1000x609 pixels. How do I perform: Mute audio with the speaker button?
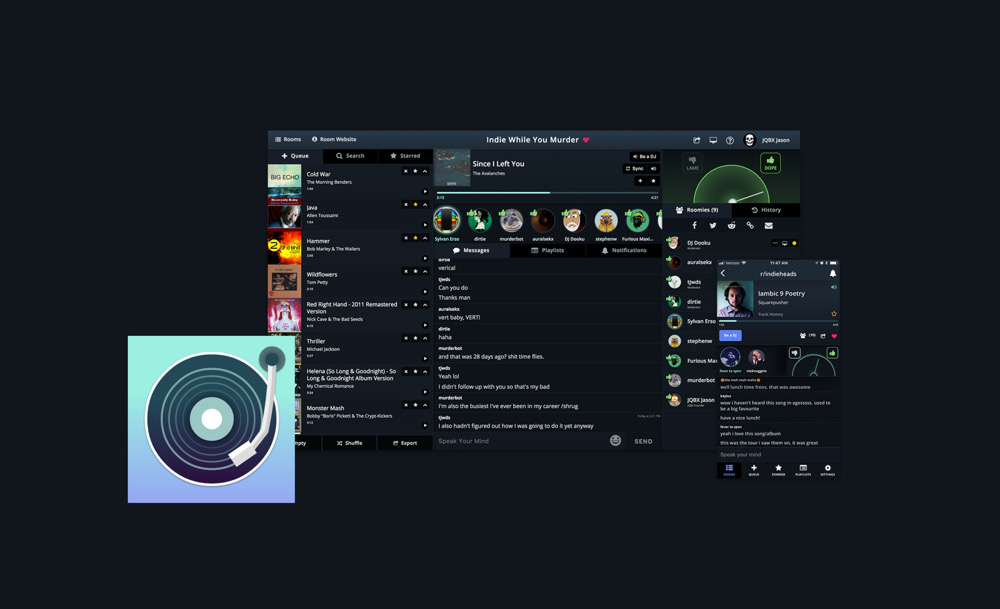tap(653, 169)
